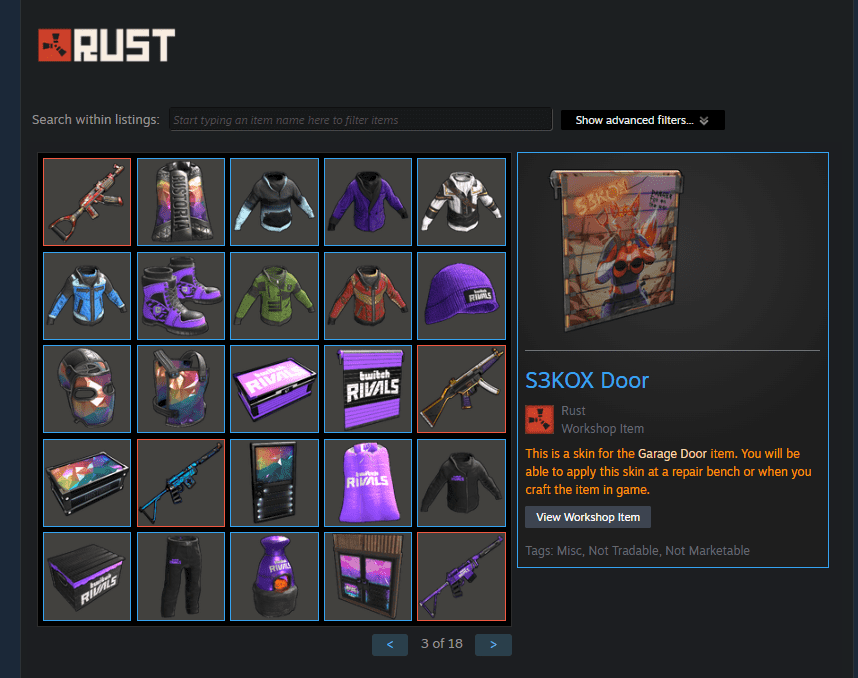Select the Twitch Rivals garage door skin
The width and height of the screenshot is (858, 678).
(x=368, y=389)
